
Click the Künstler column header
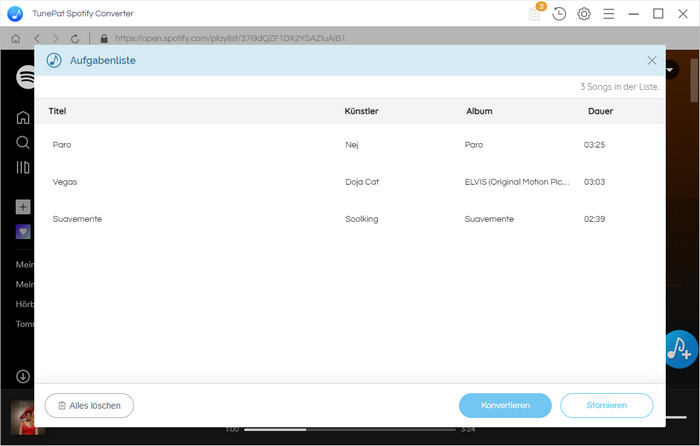click(361, 111)
